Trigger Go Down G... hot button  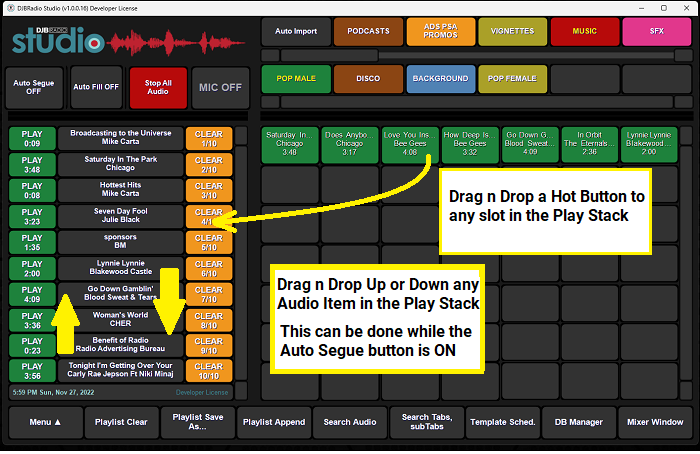[530, 145]
